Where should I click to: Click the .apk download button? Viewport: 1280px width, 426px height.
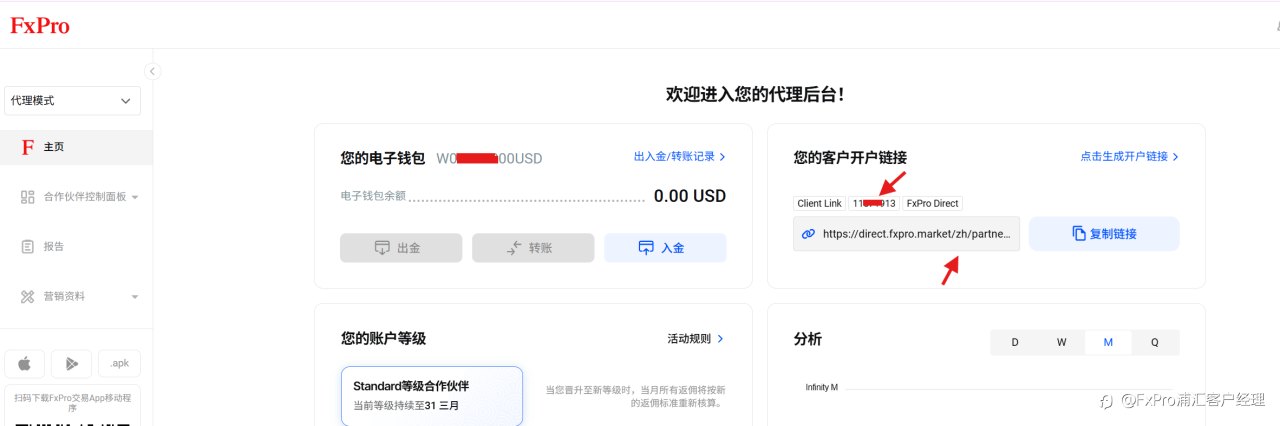click(120, 363)
